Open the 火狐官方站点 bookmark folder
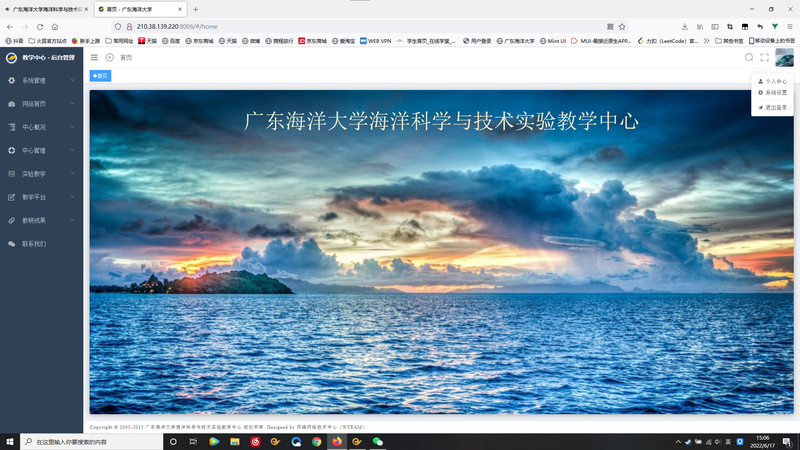Viewport: 800px width, 450px height. point(47,41)
